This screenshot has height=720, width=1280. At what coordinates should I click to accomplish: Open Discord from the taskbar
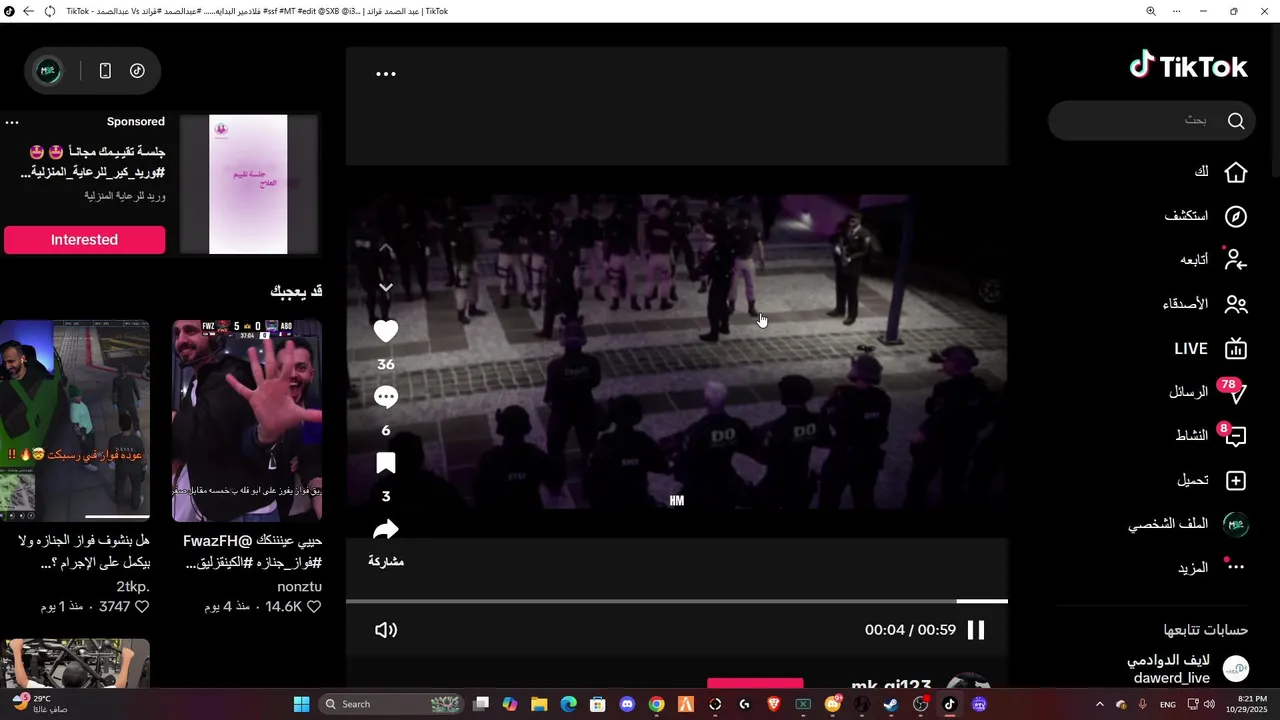627,704
